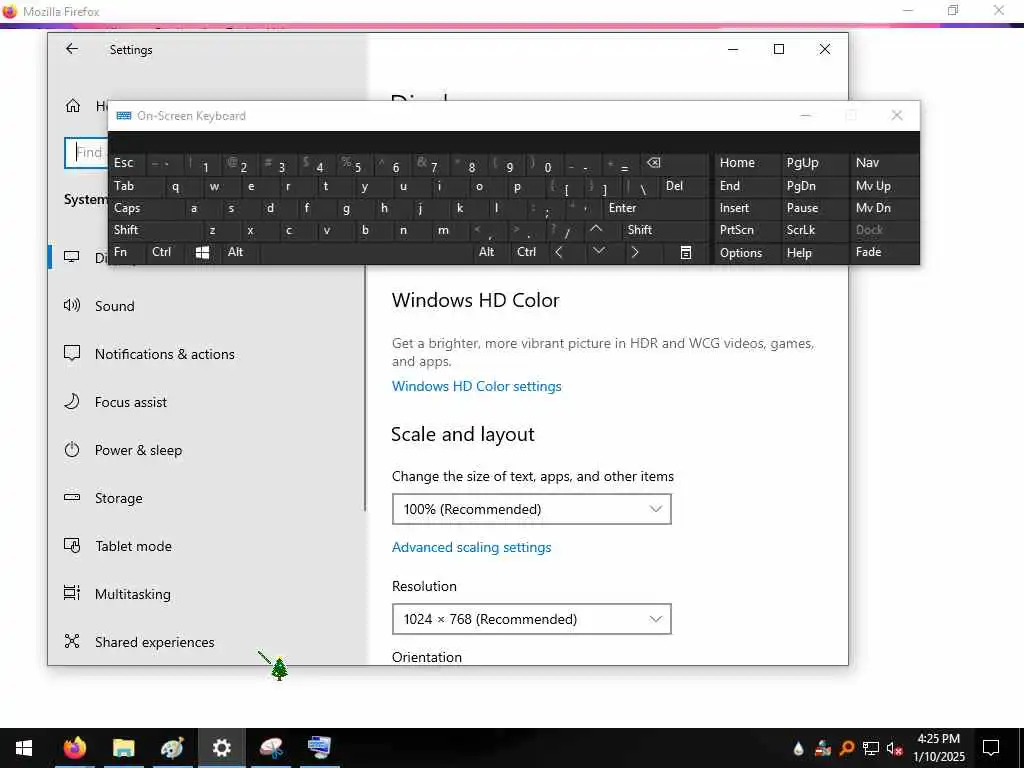
Task: Click Fade key on On-Screen Keyboard
Action: [884, 252]
